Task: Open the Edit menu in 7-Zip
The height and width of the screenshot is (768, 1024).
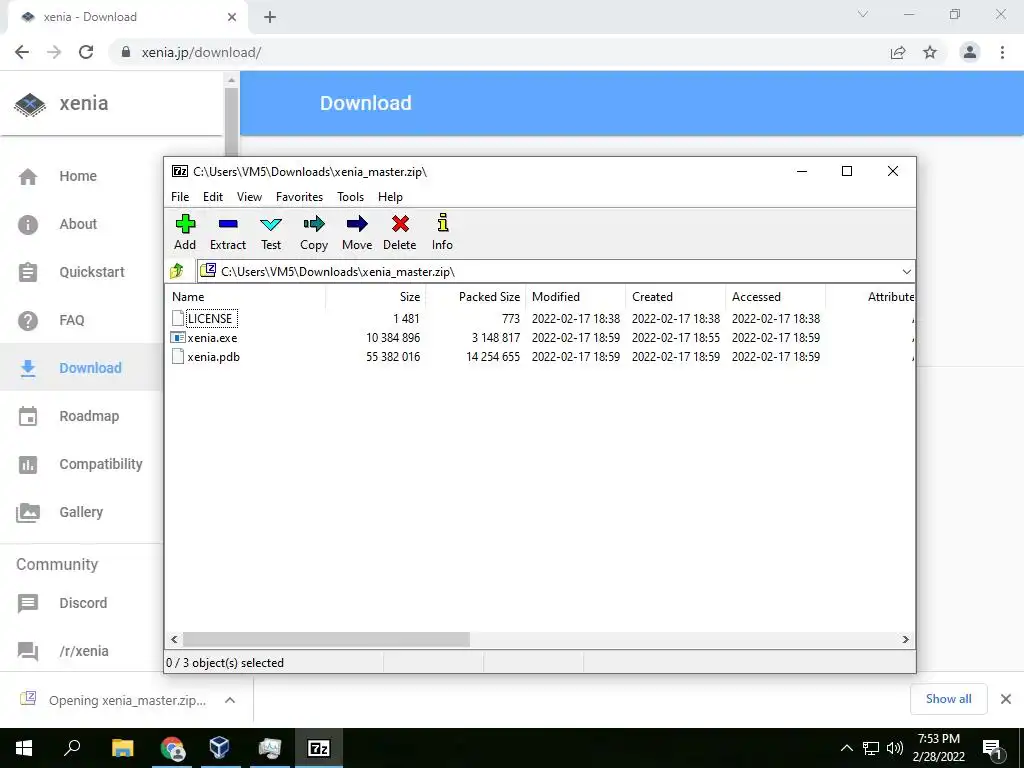Action: coord(213,197)
